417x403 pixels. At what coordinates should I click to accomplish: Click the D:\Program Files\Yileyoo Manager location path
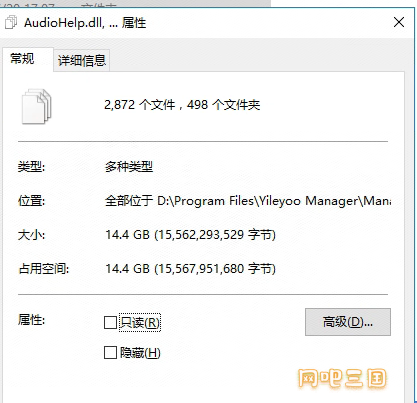click(248, 201)
